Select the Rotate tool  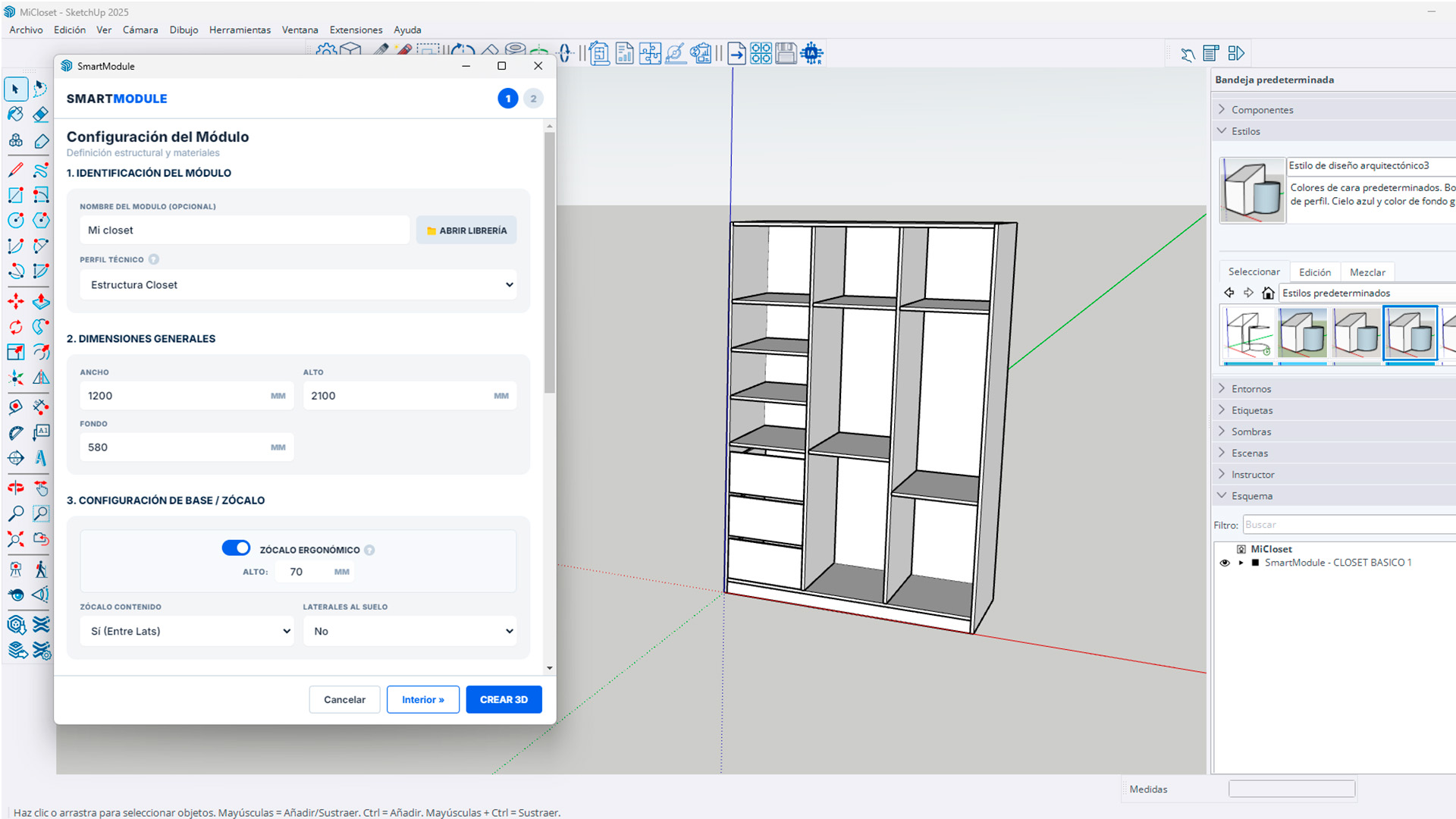point(16,327)
